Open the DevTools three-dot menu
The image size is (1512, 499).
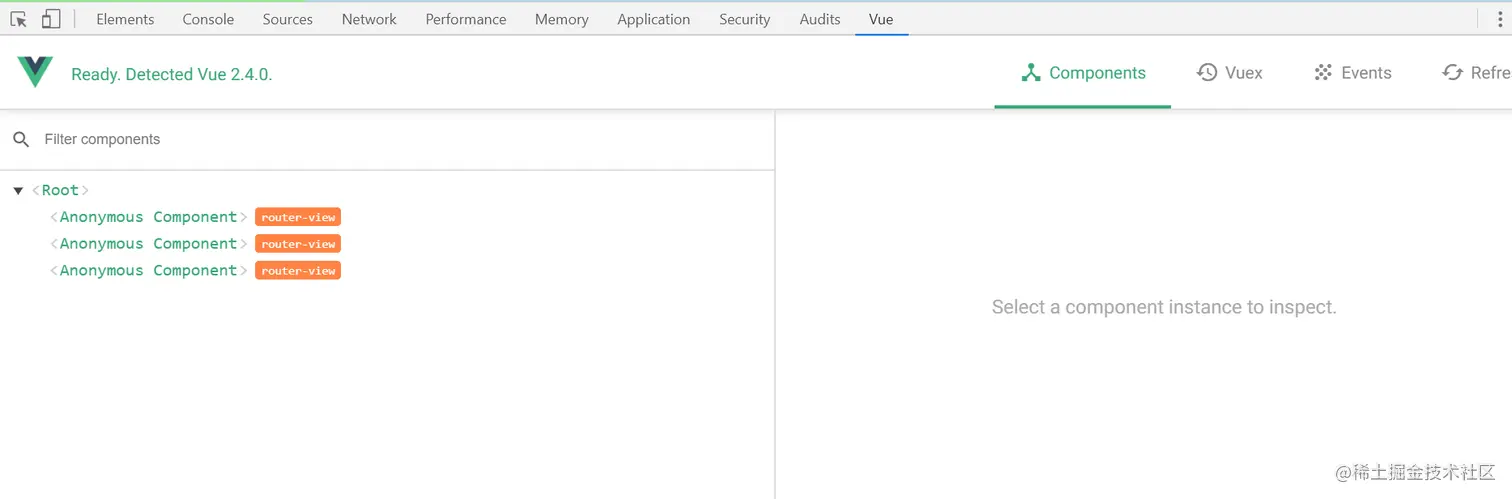pos(1499,19)
